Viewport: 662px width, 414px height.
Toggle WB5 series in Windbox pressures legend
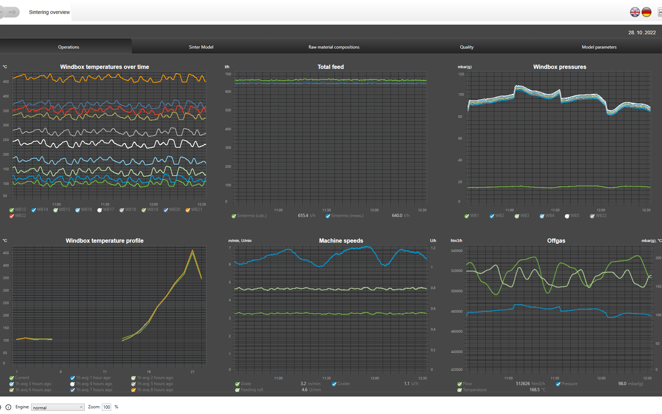coord(567,216)
